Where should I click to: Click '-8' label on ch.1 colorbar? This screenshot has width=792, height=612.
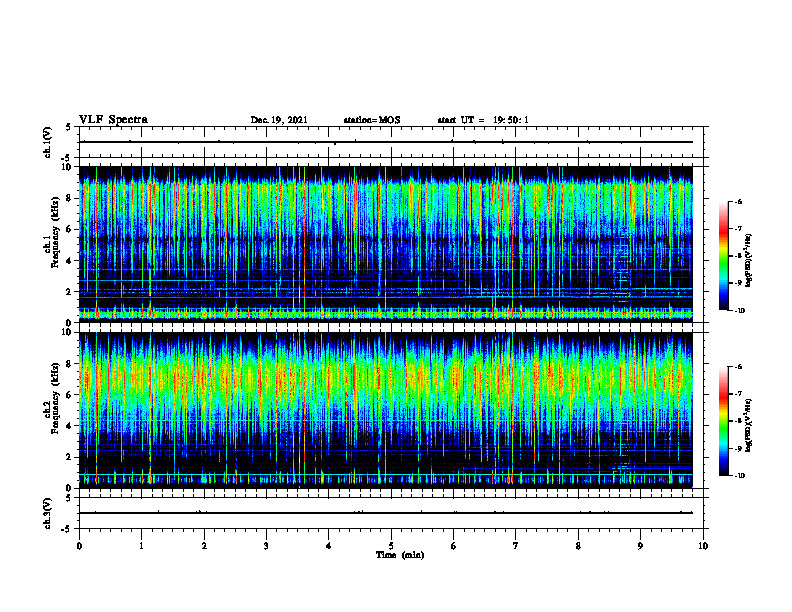pos(737,256)
